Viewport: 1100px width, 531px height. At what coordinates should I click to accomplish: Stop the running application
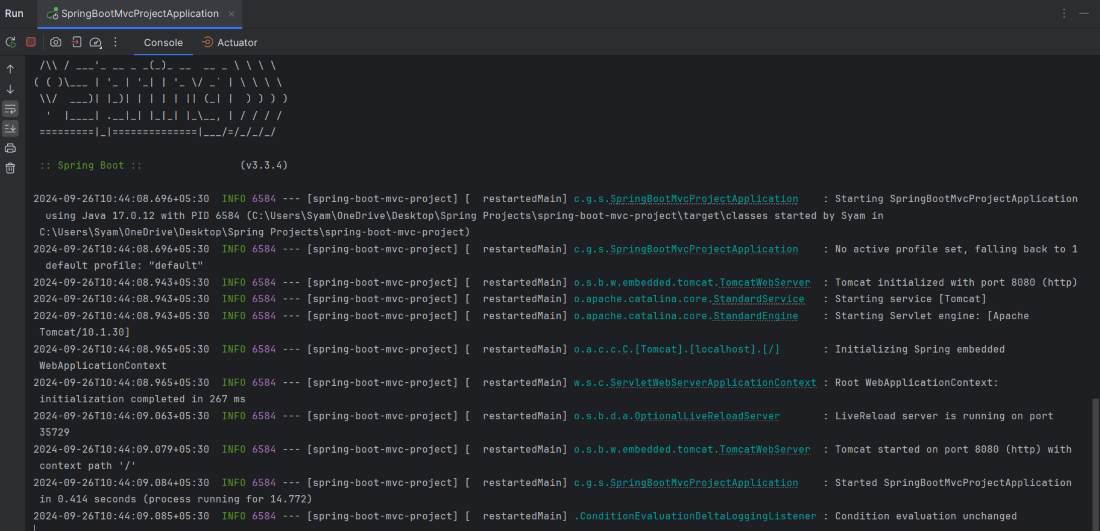[31, 42]
